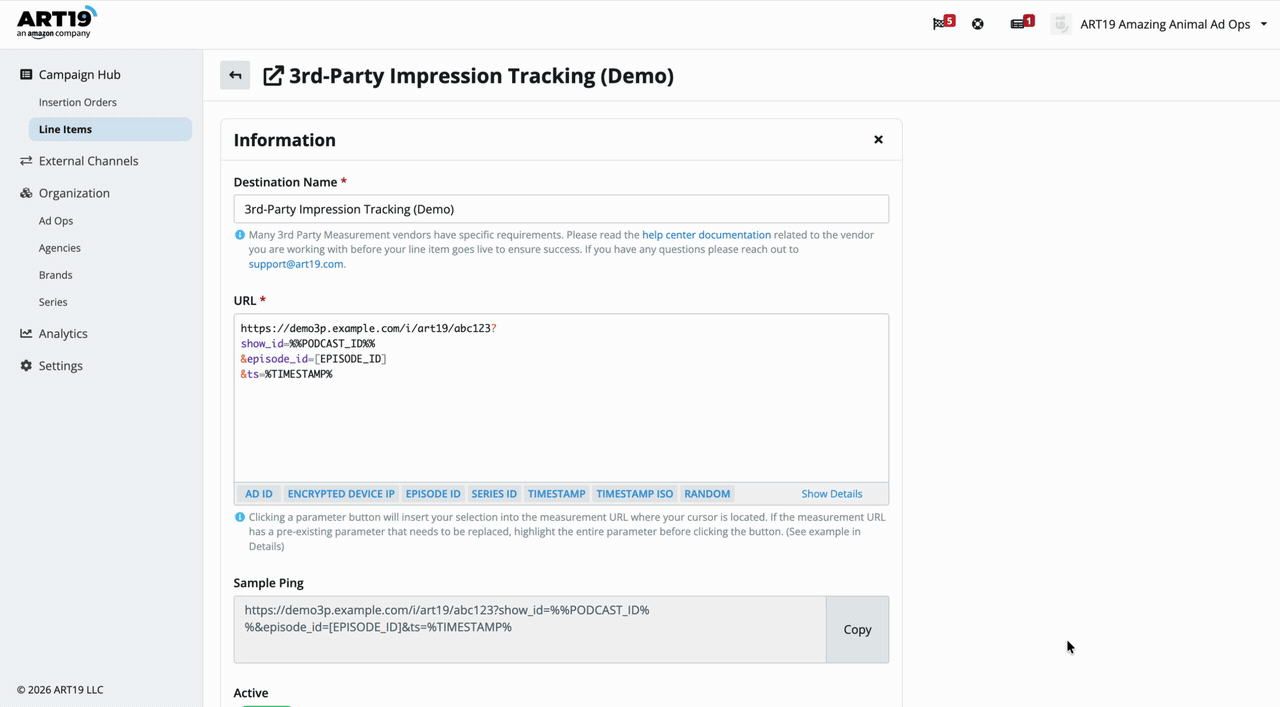Select External Channels in the sidebar

click(x=88, y=160)
